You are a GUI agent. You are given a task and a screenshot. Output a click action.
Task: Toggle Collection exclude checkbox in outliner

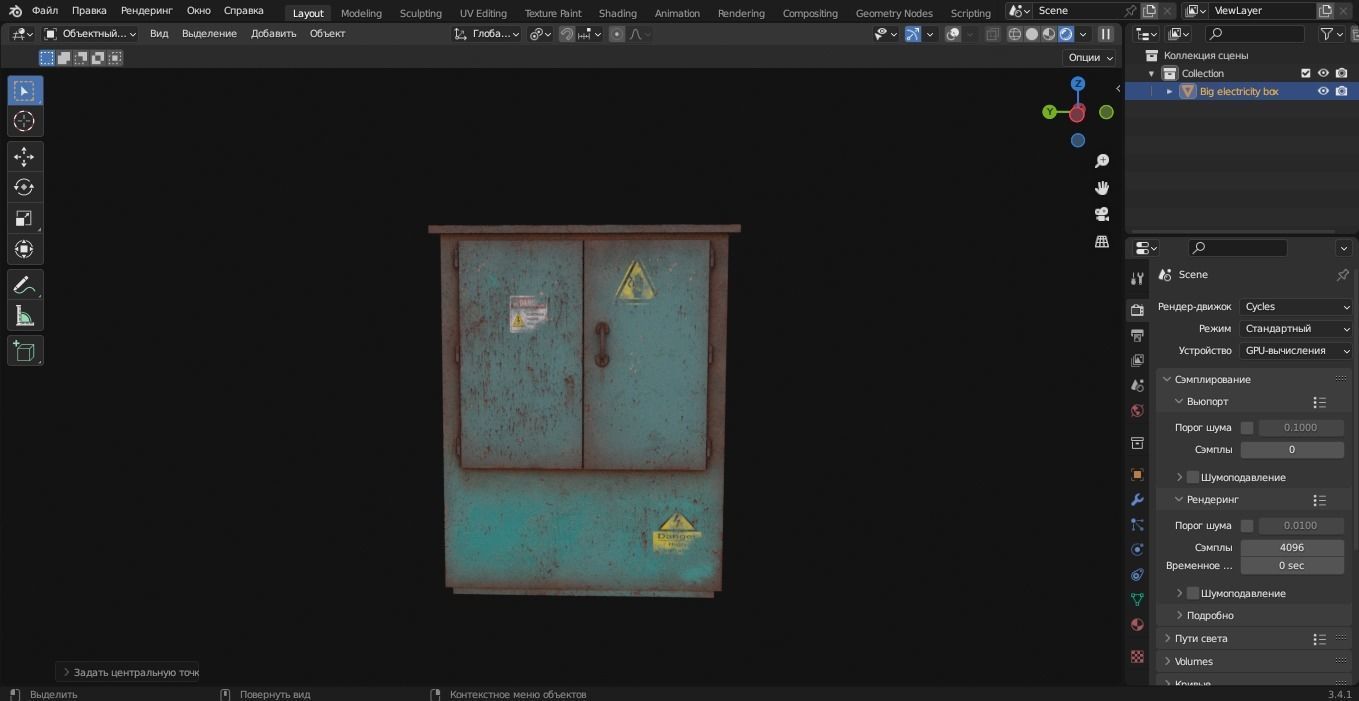click(x=1305, y=73)
